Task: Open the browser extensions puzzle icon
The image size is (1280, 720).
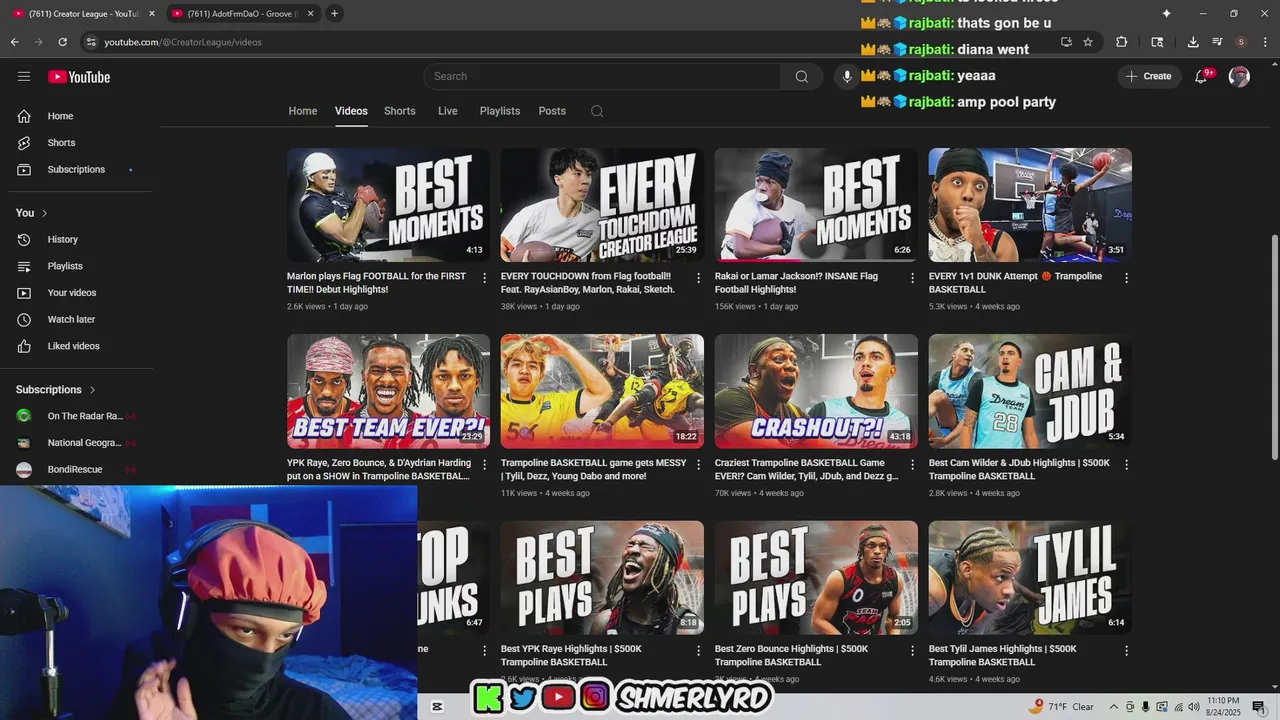Action: coord(1121,42)
